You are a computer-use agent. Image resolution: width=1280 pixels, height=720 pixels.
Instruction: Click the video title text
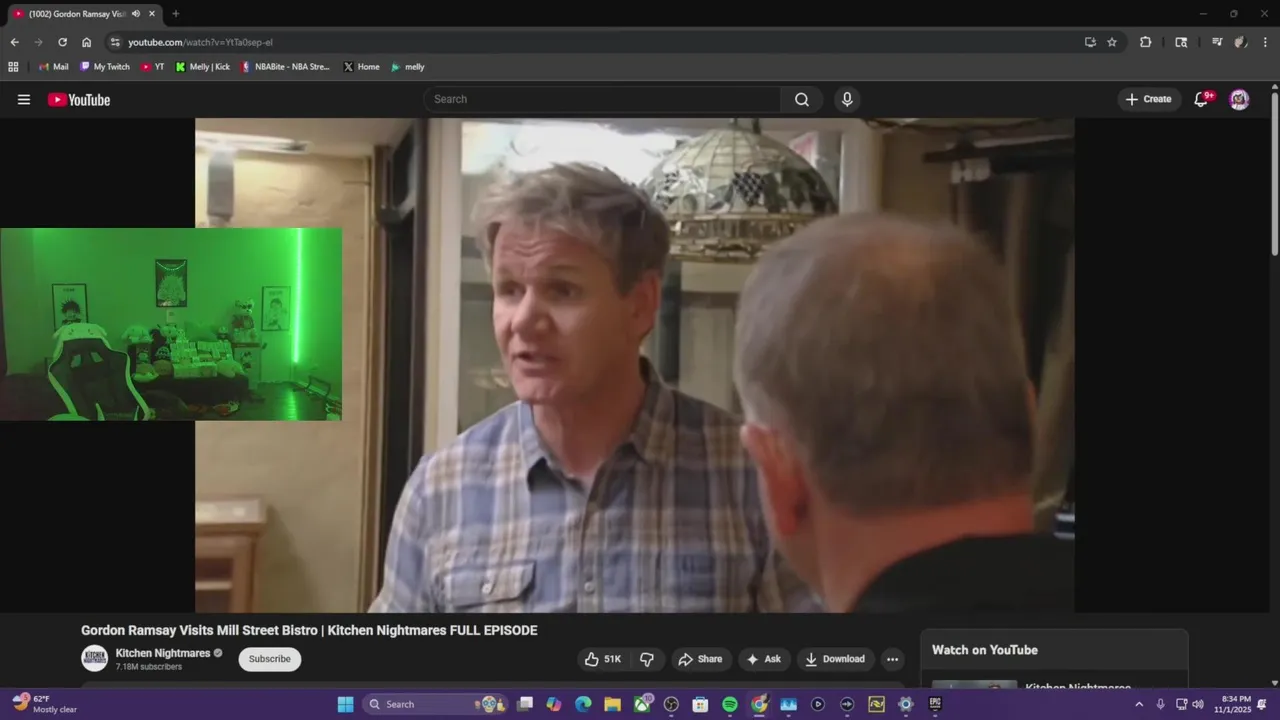[309, 630]
